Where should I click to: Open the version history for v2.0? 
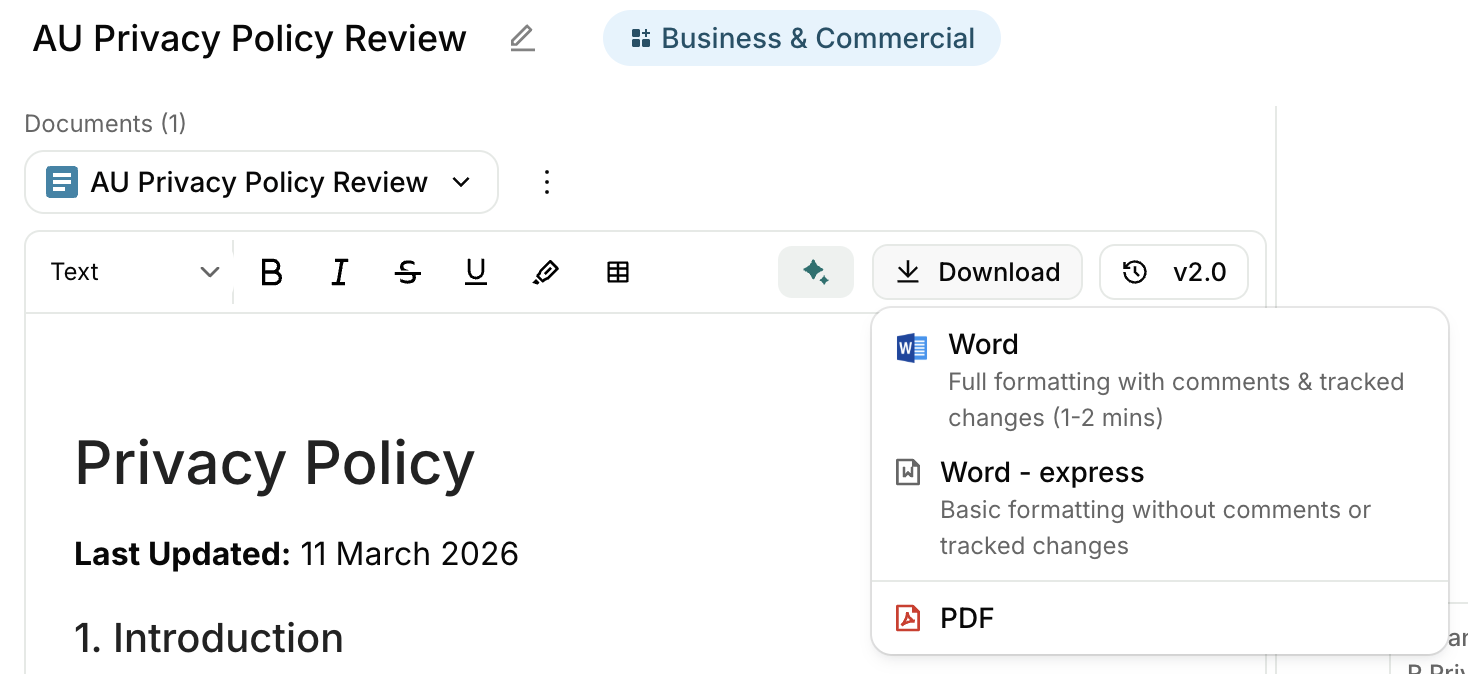[x=1174, y=271]
